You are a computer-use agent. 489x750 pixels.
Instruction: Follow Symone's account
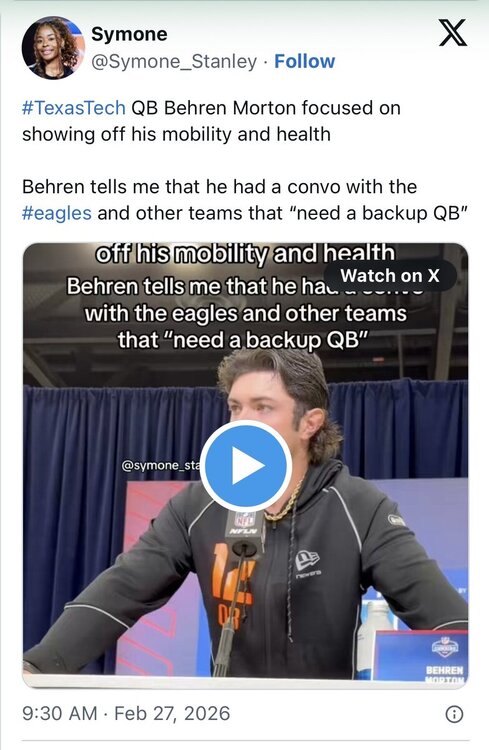pos(304,62)
